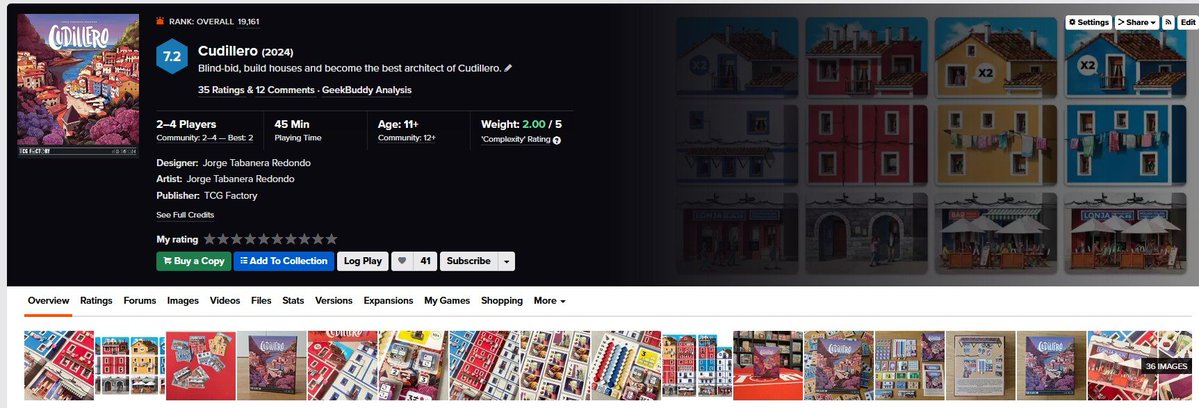Open the first gallery thumbnail in the strip
The image size is (1199, 408).
pos(59,365)
